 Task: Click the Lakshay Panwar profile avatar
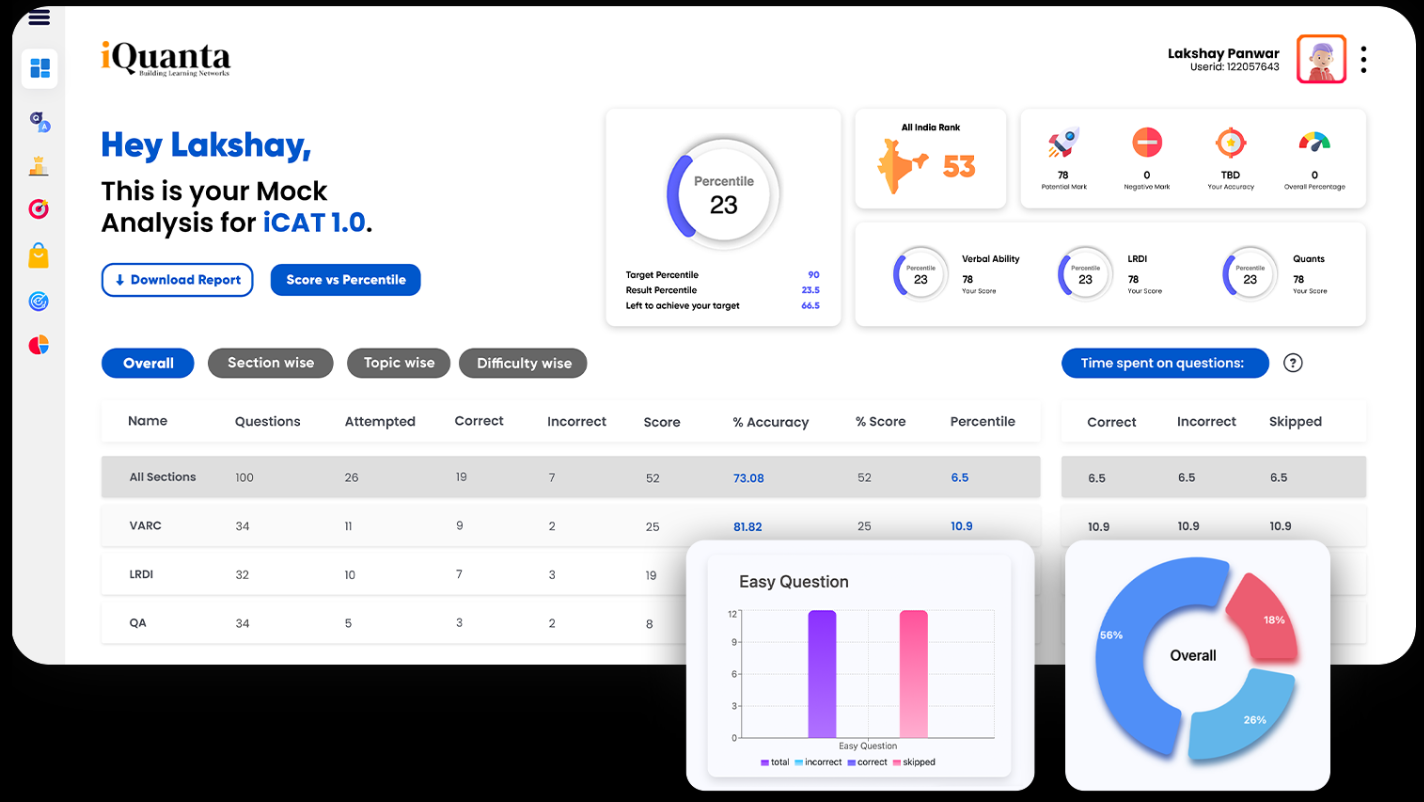[1321, 60]
